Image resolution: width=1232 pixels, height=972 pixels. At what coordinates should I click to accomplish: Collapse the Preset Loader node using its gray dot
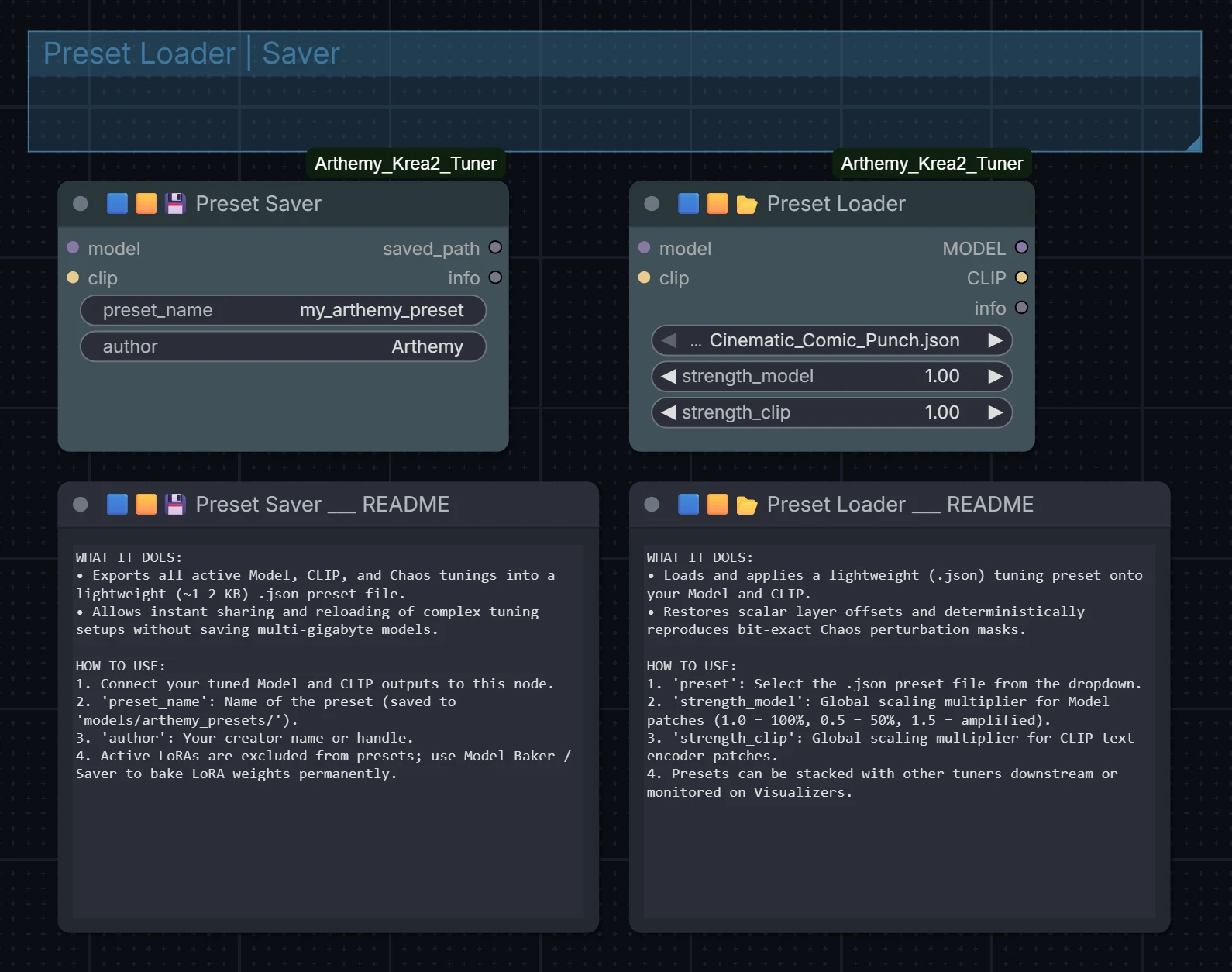point(652,204)
